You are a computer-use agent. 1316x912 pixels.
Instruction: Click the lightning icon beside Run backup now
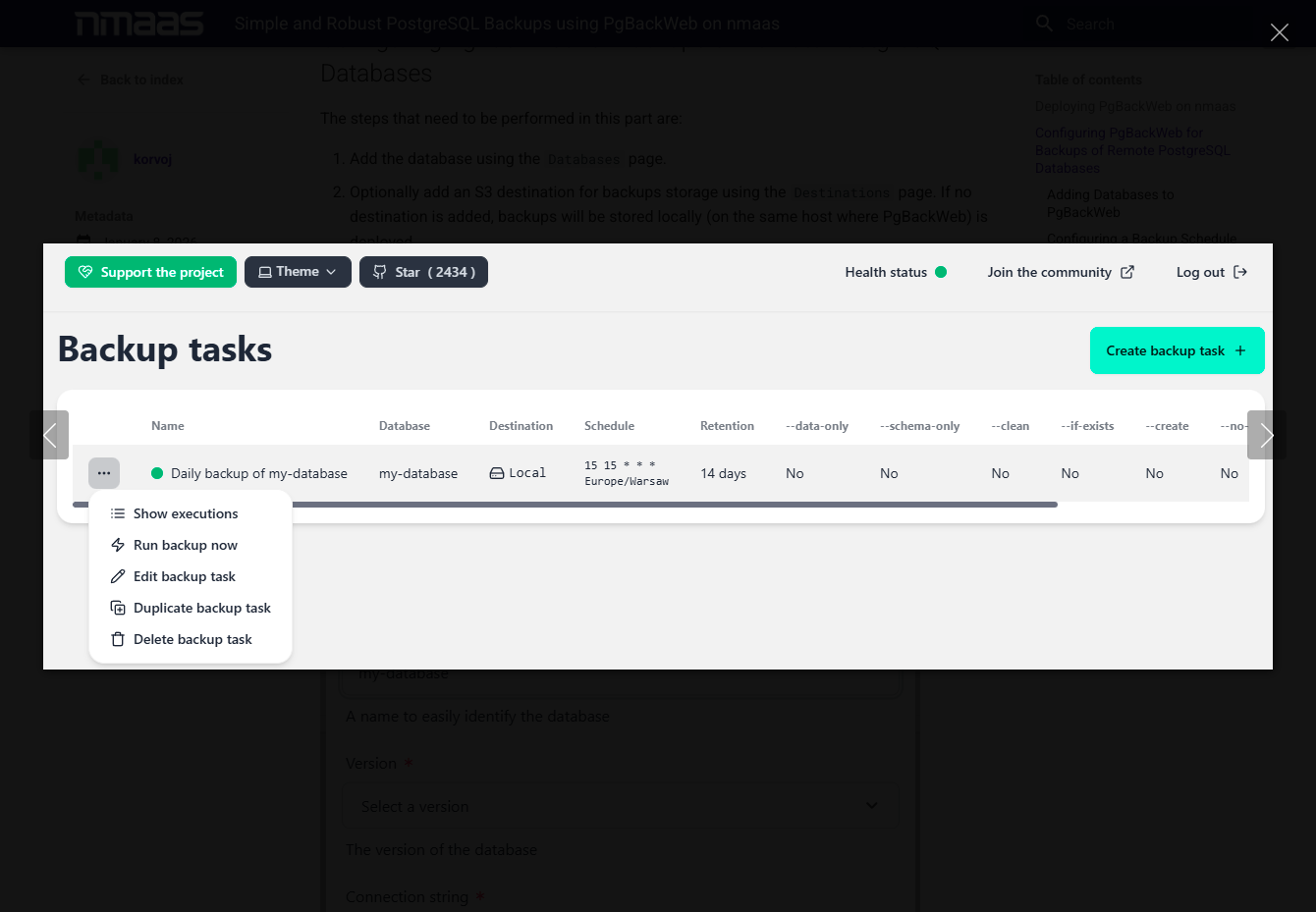(118, 545)
